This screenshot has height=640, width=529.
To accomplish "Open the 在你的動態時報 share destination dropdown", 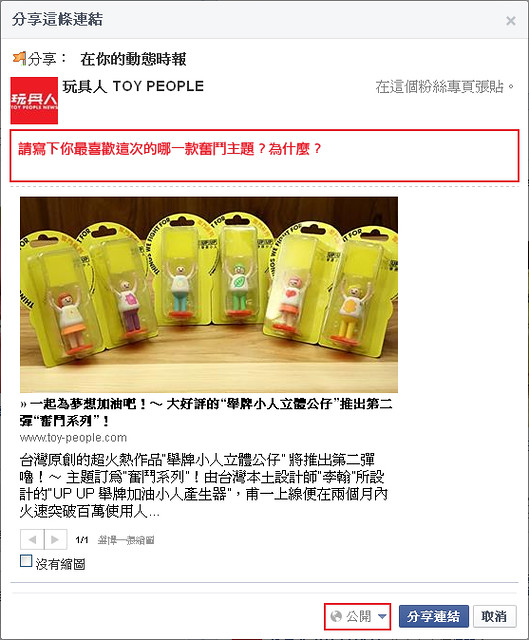I will coord(133,59).
